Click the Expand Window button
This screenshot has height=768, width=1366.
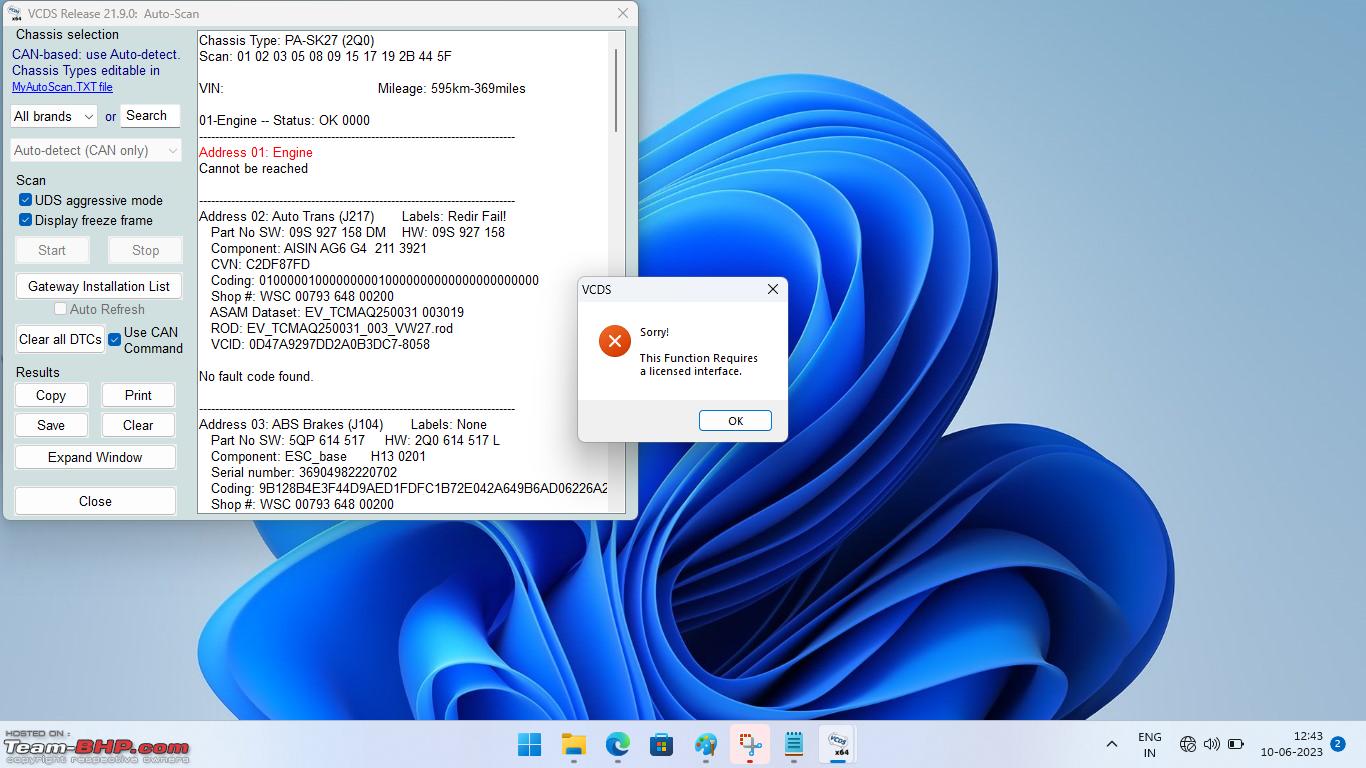[95, 457]
